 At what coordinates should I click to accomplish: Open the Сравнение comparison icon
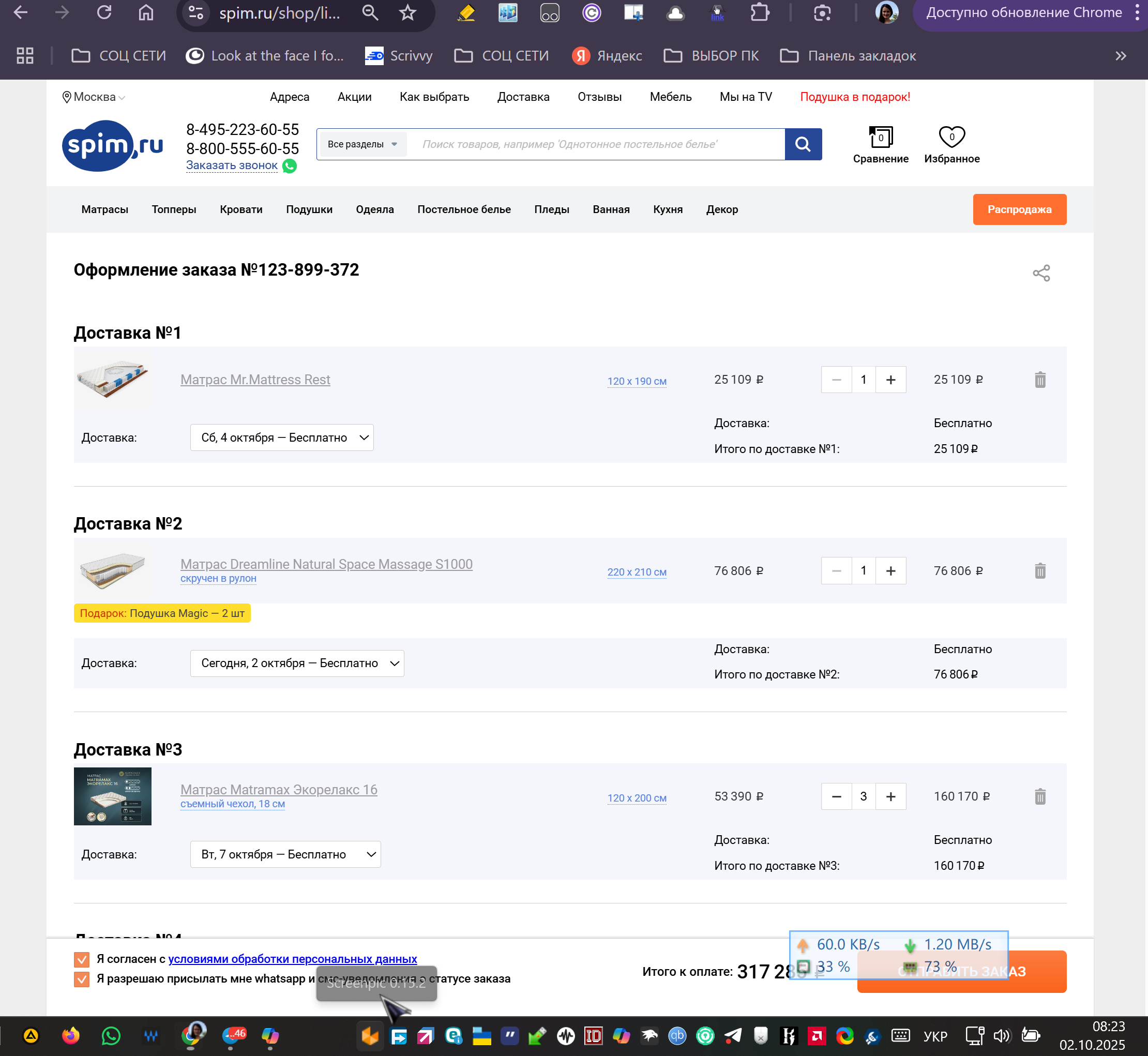880,138
